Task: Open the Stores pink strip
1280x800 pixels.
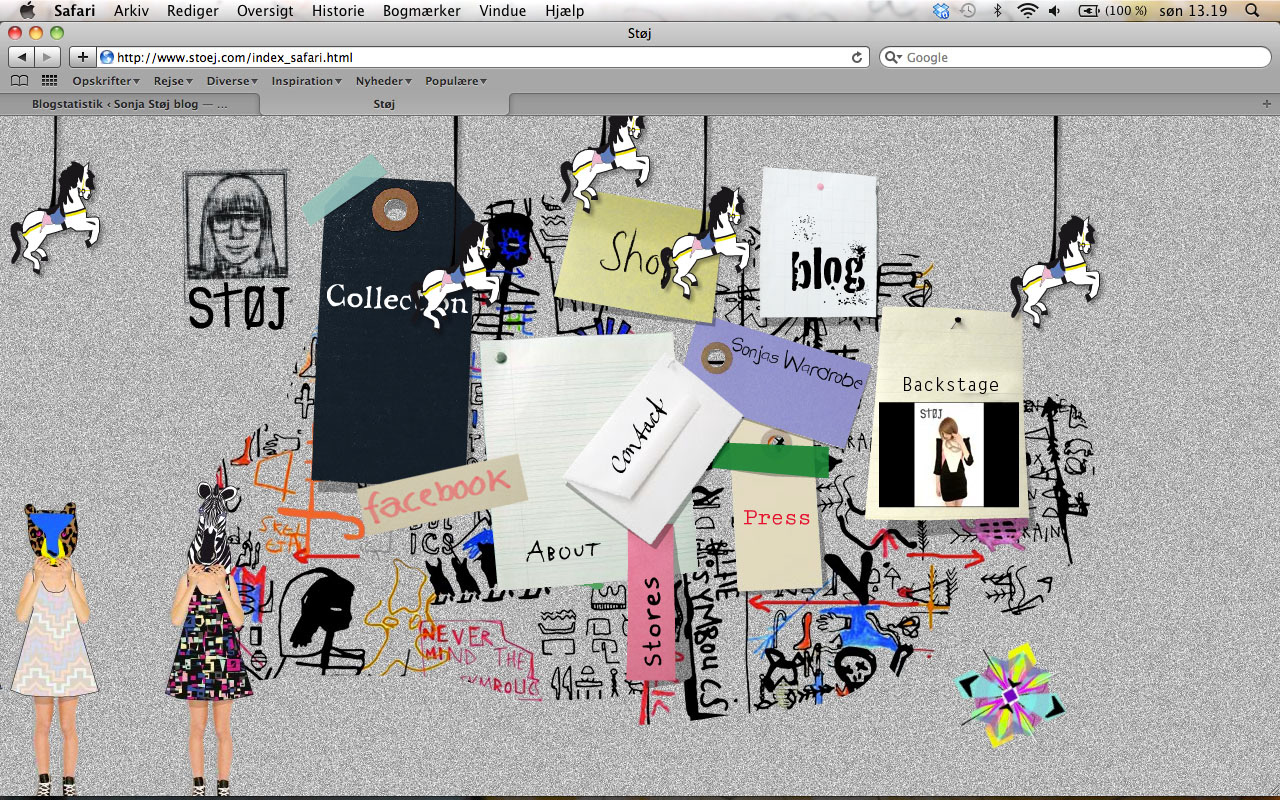Action: click(651, 605)
